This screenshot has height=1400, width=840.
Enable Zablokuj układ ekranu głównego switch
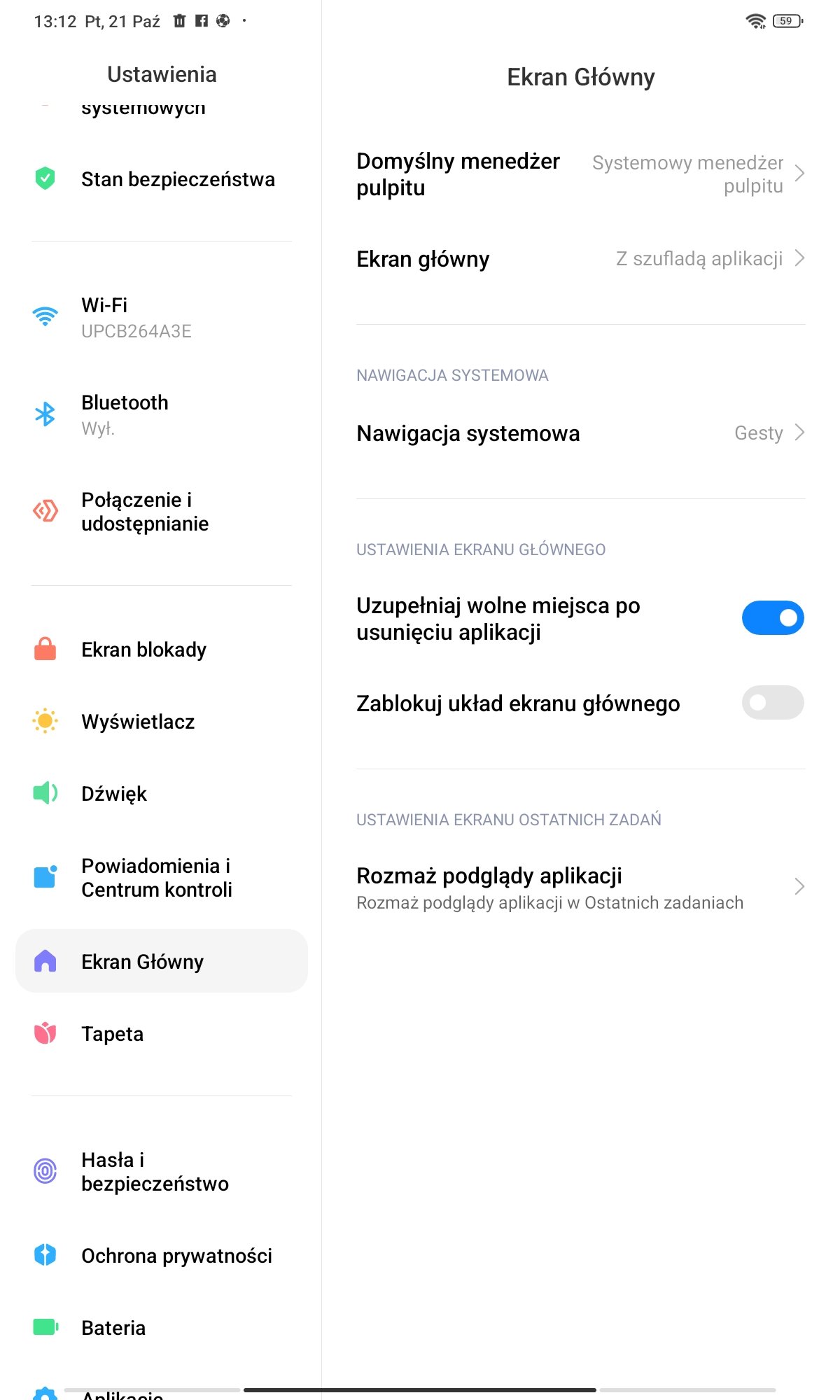pos(773,702)
